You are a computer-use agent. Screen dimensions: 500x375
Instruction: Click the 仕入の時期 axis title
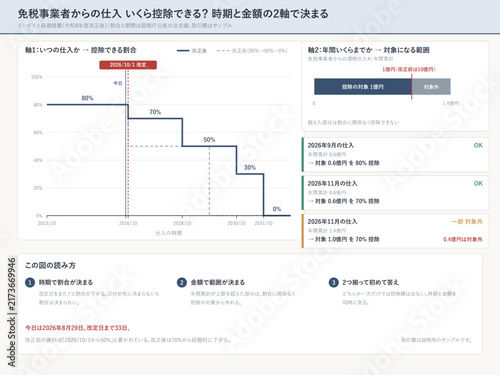point(169,233)
